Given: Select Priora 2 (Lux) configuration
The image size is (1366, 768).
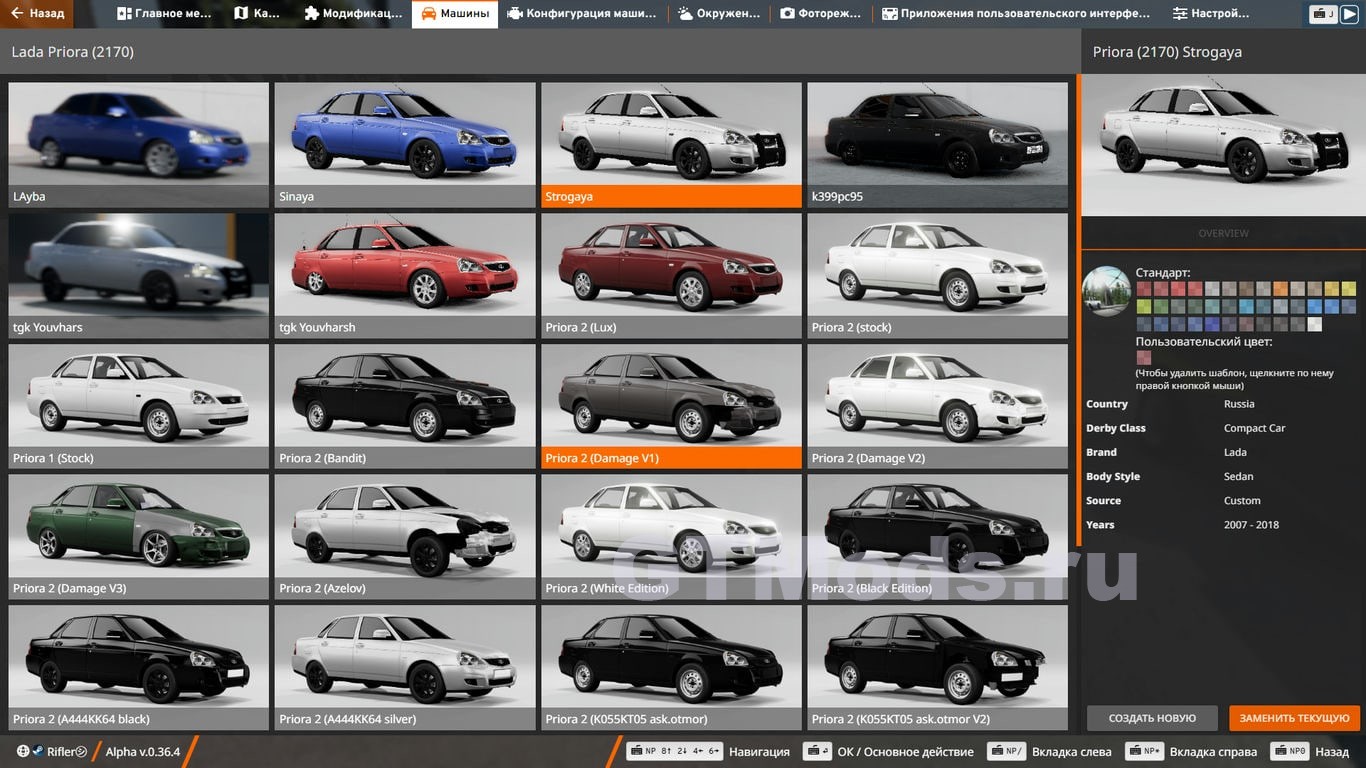Looking at the screenshot, I should pos(671,275).
